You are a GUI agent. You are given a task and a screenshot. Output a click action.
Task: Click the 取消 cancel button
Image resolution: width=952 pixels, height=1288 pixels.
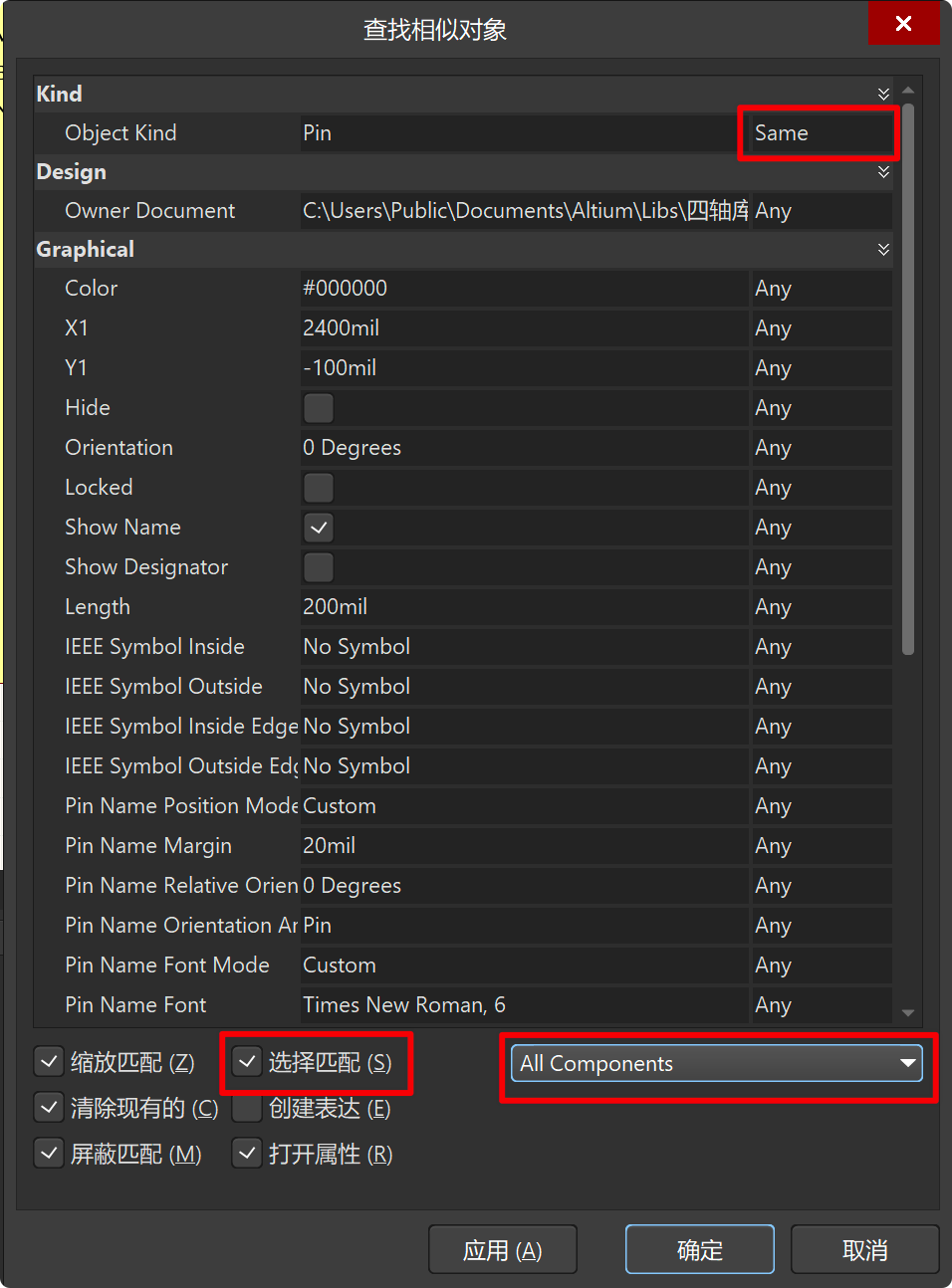point(864,1249)
